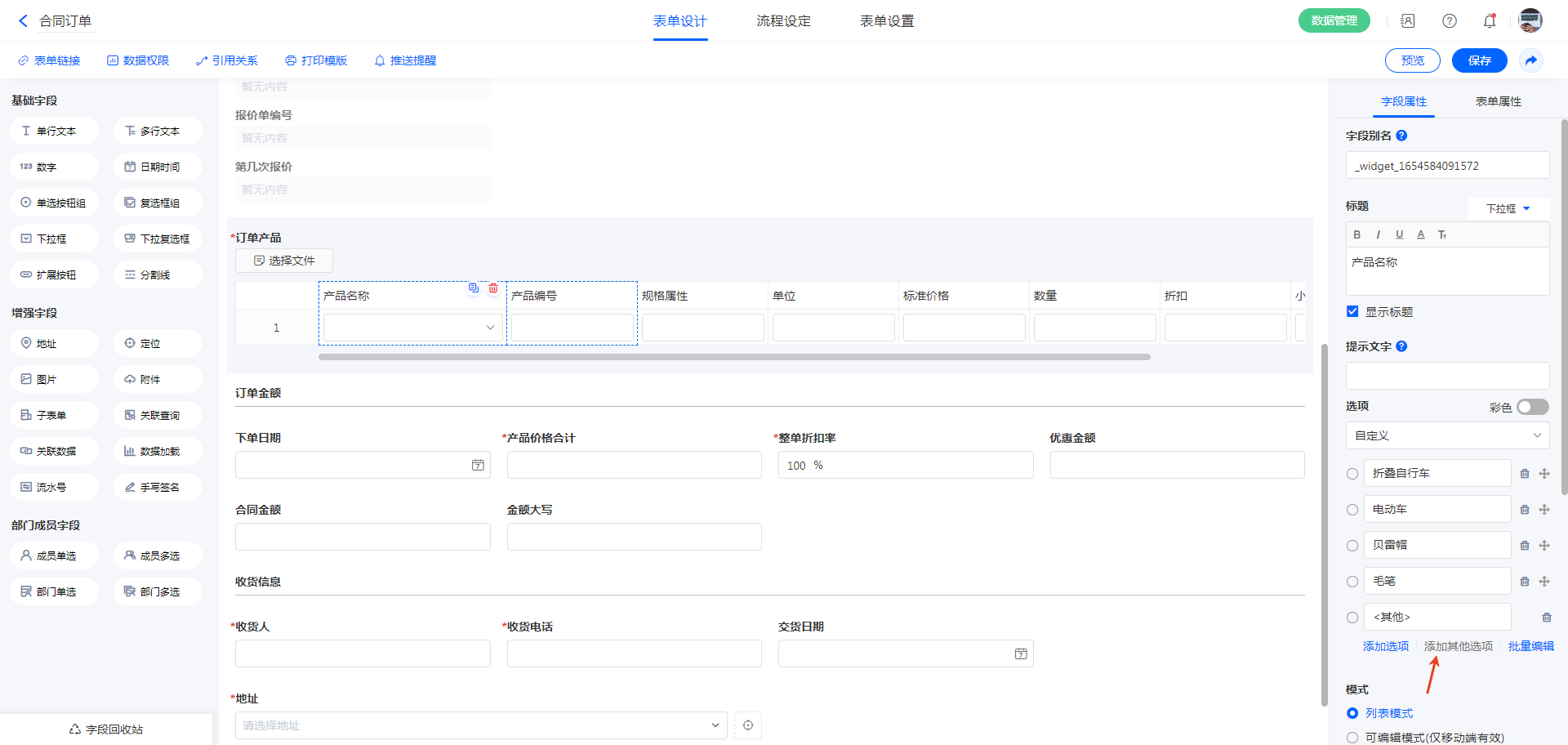The width and height of the screenshot is (1568, 745).
Task: Click the horizontal scrollbar under 订单产品 table
Action: 733,357
